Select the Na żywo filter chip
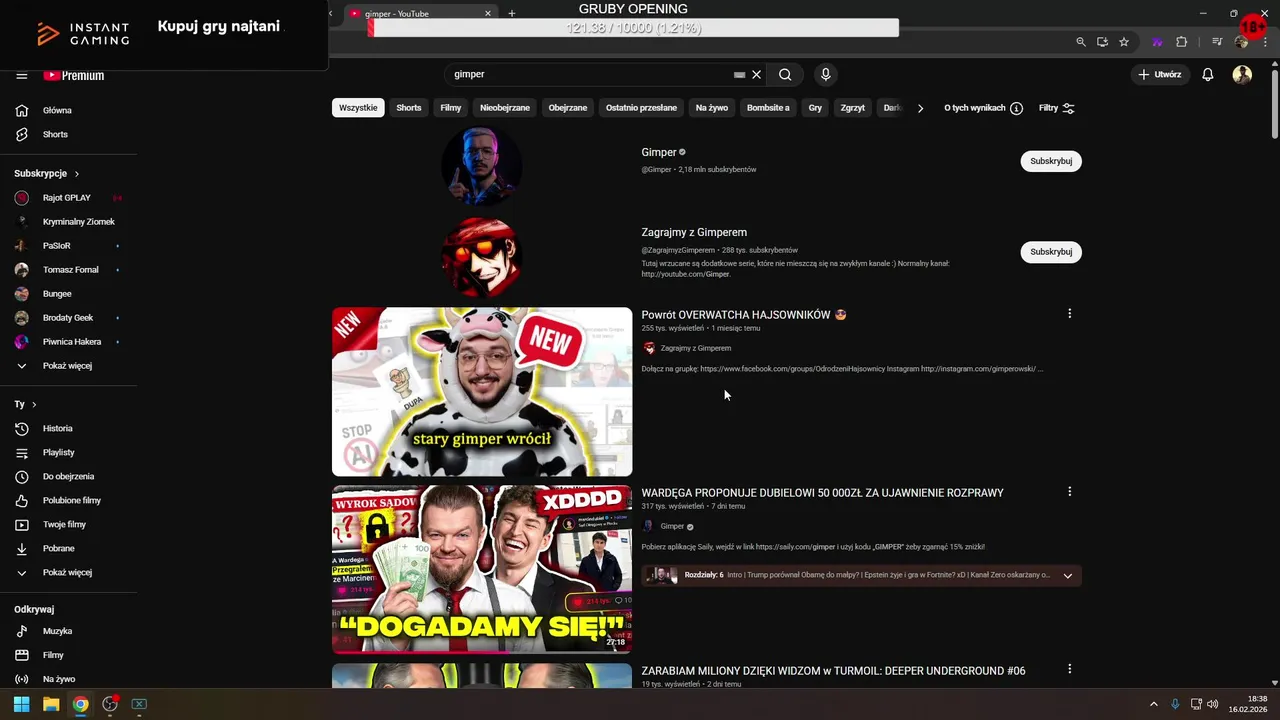The height and width of the screenshot is (720, 1280). point(712,108)
